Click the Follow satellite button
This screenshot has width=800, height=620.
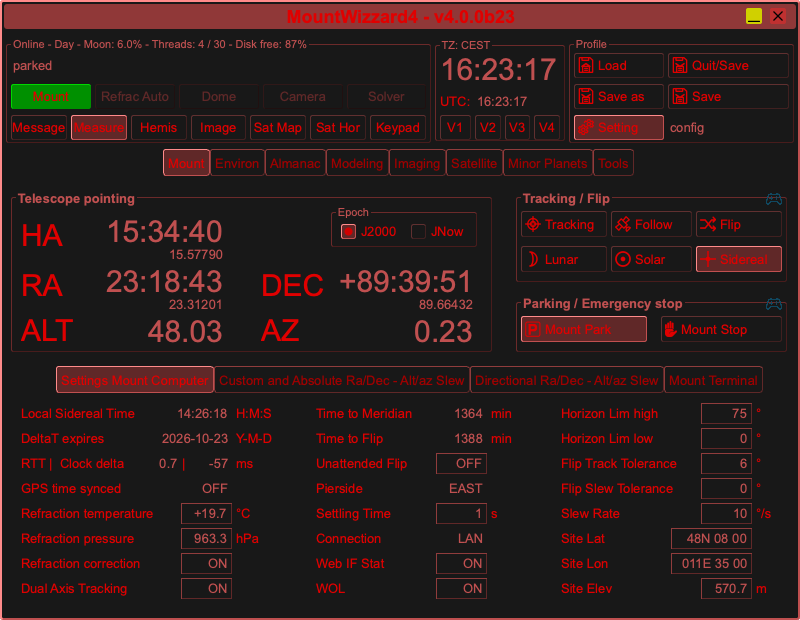click(651, 225)
